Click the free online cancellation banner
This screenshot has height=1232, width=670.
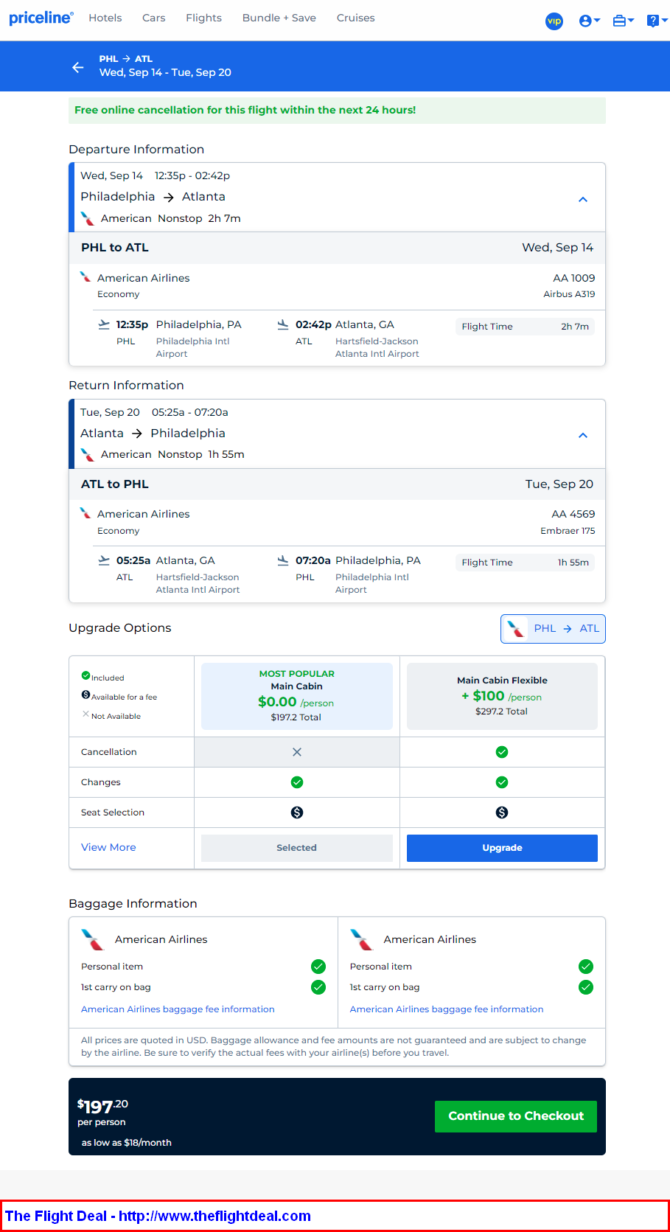pyautogui.click(x=337, y=110)
